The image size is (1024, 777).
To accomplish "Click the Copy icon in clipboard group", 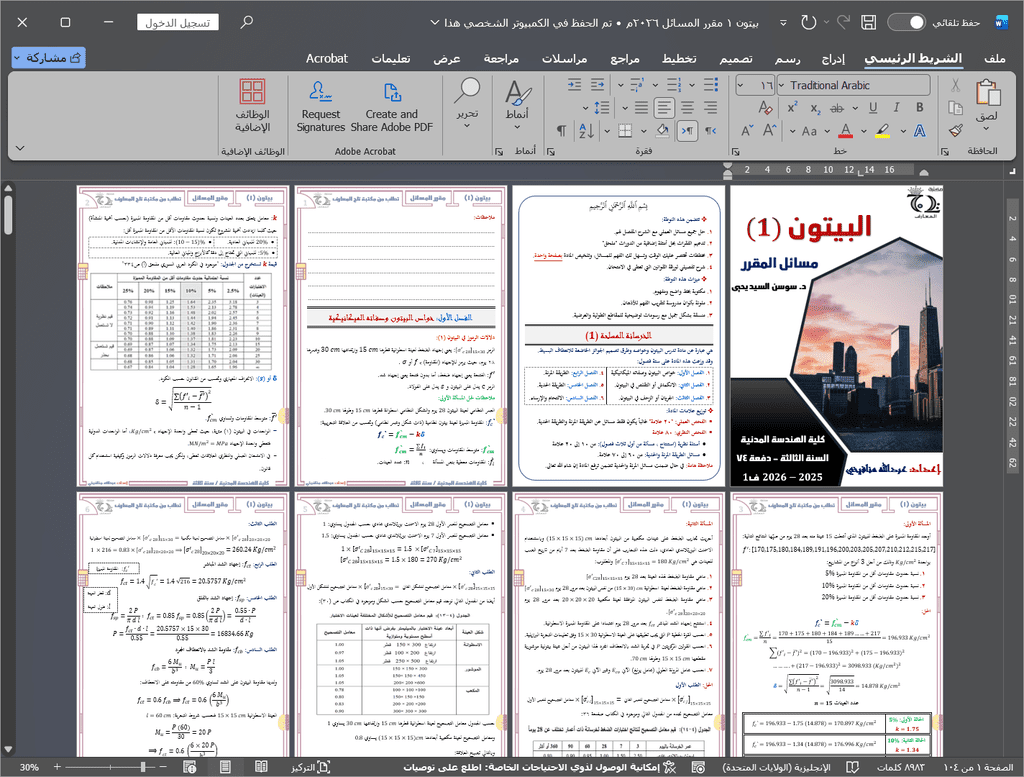I will tap(955, 108).
